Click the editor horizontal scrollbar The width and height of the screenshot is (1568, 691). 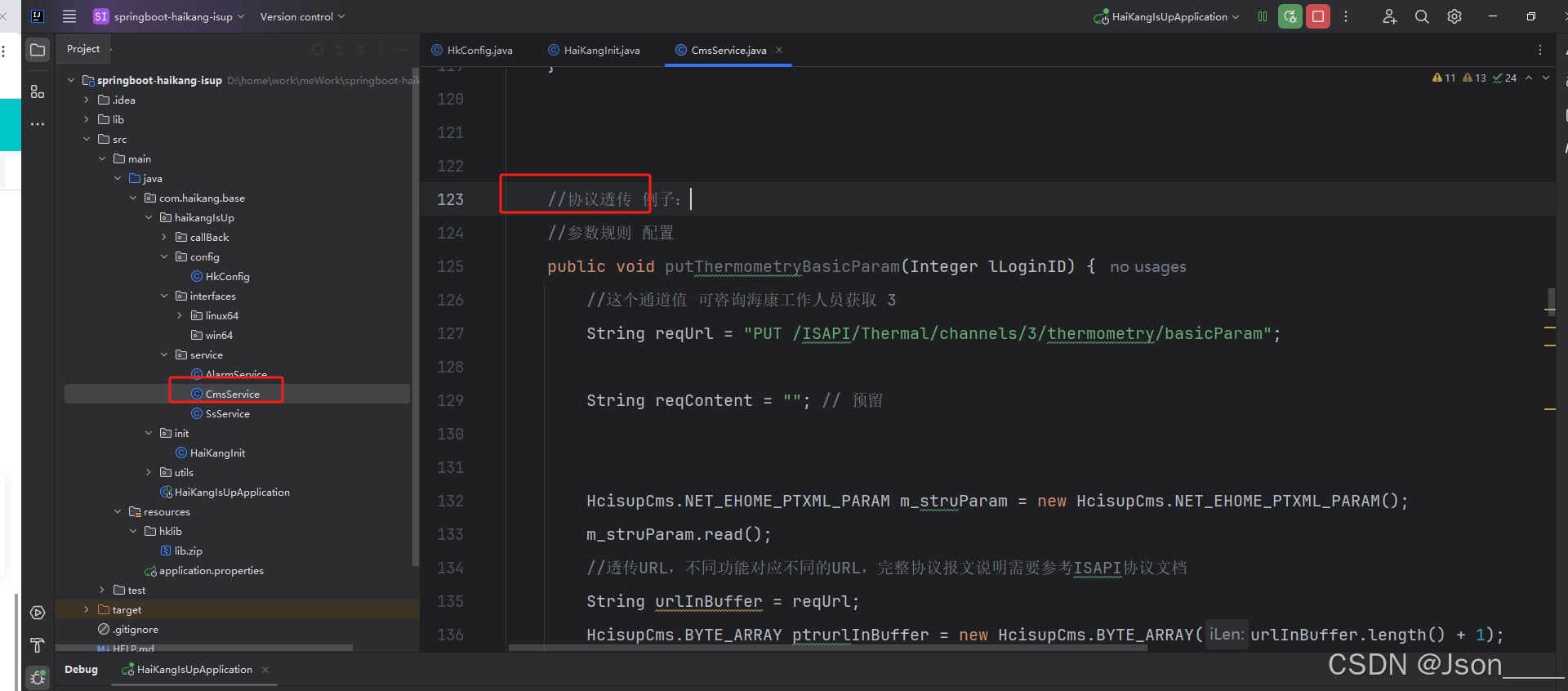click(827, 648)
